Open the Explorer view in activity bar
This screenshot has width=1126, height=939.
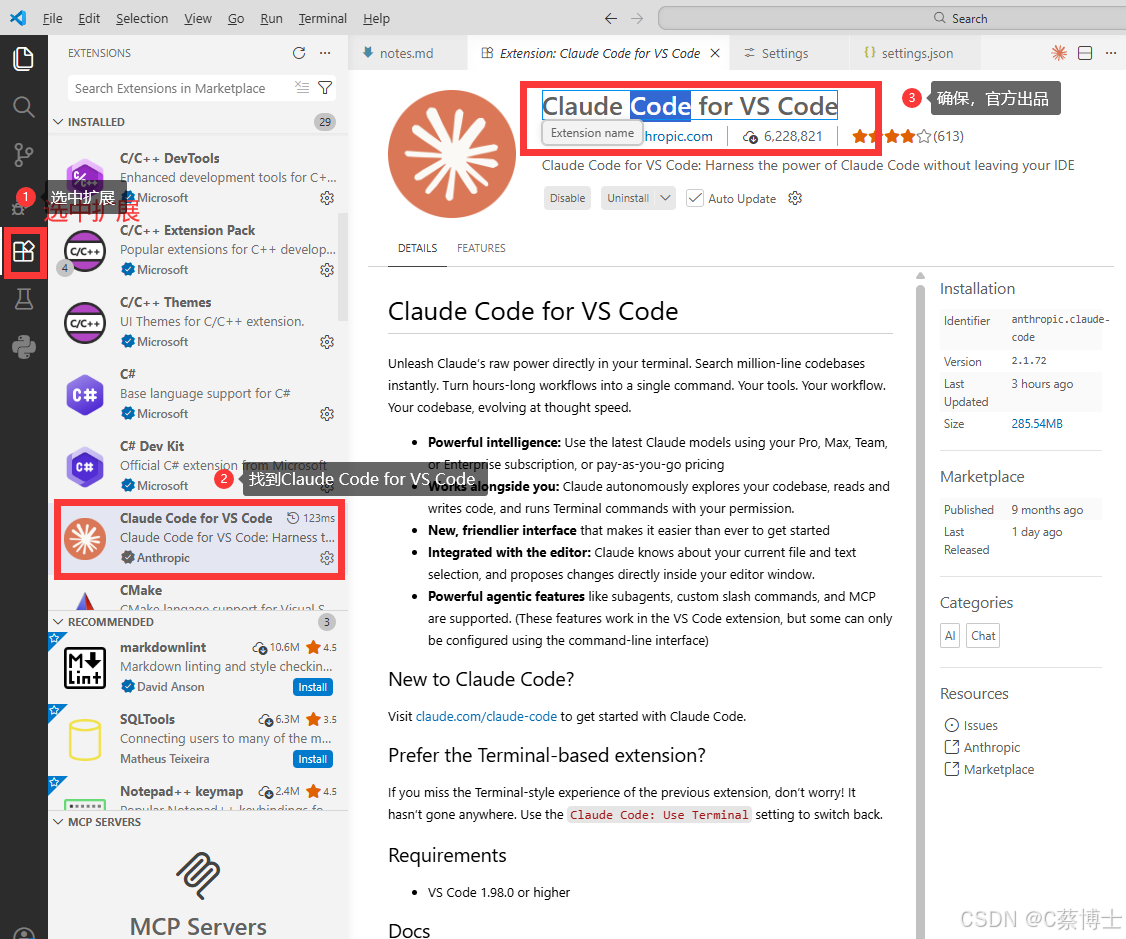pos(24,59)
